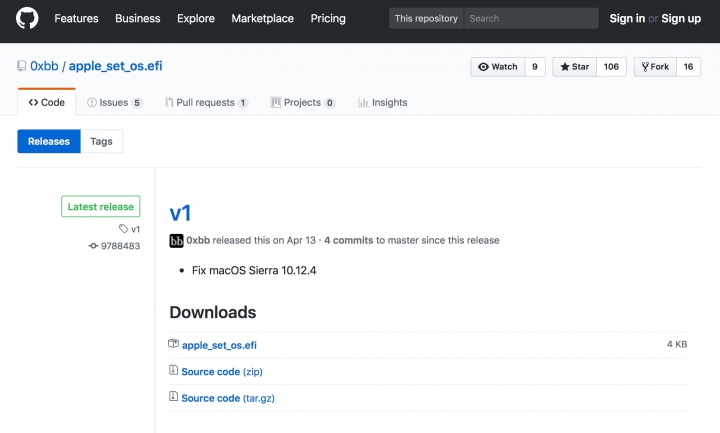720x433 pixels.
Task: Open the large v1 release title
Action: [x=180, y=214]
